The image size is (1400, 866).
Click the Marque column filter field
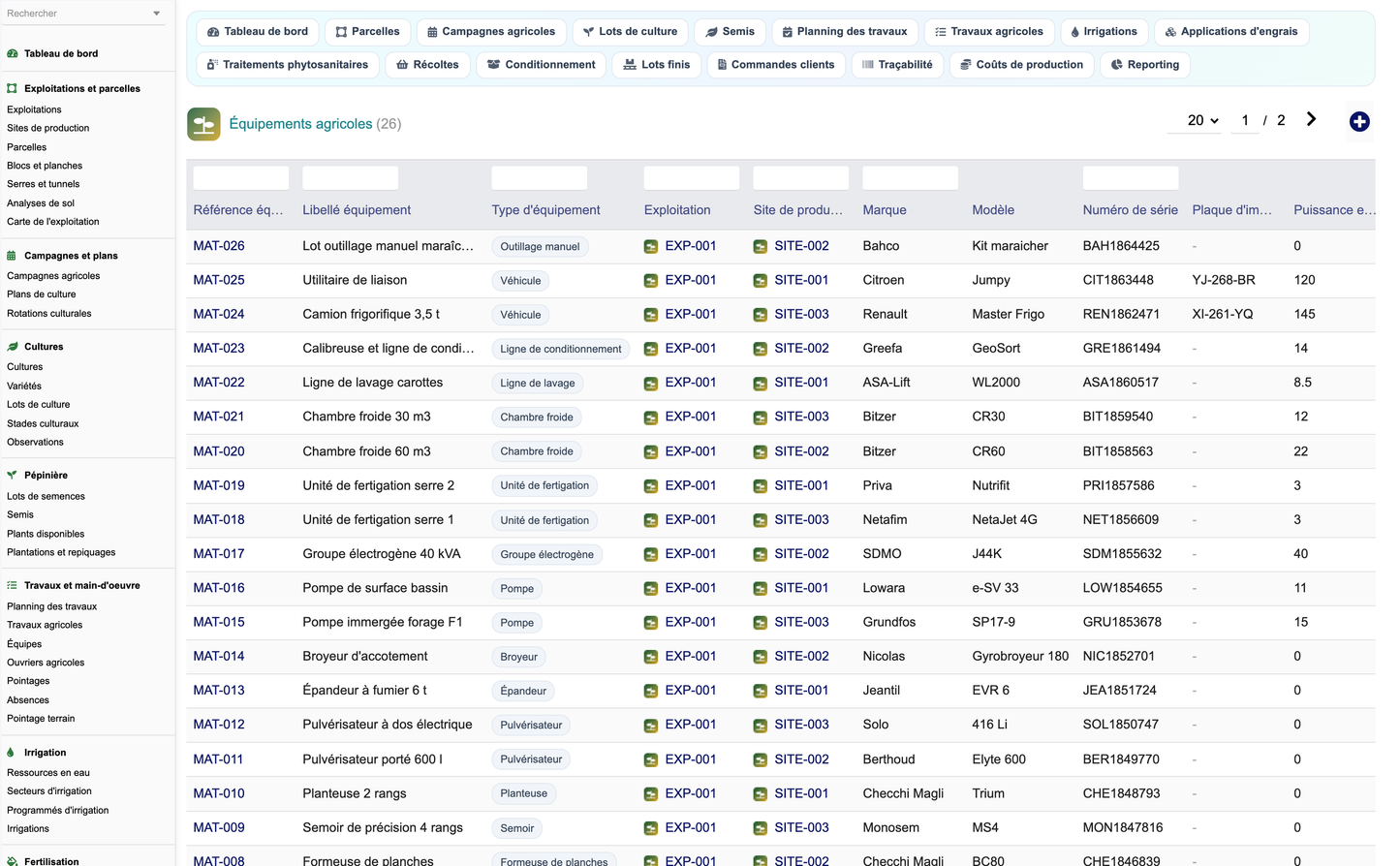pos(911,178)
